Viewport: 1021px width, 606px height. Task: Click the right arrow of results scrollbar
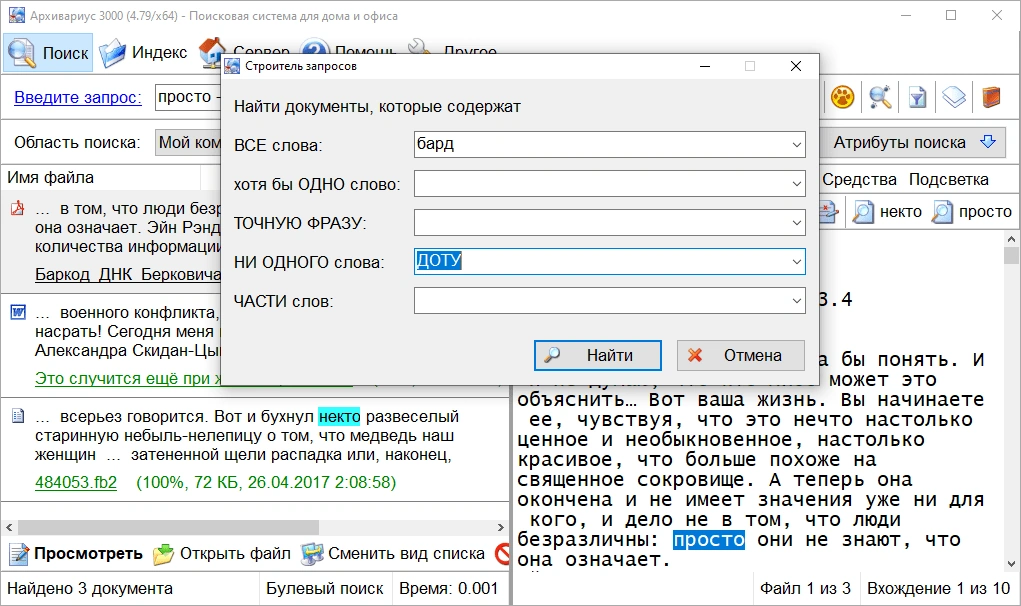click(500, 527)
